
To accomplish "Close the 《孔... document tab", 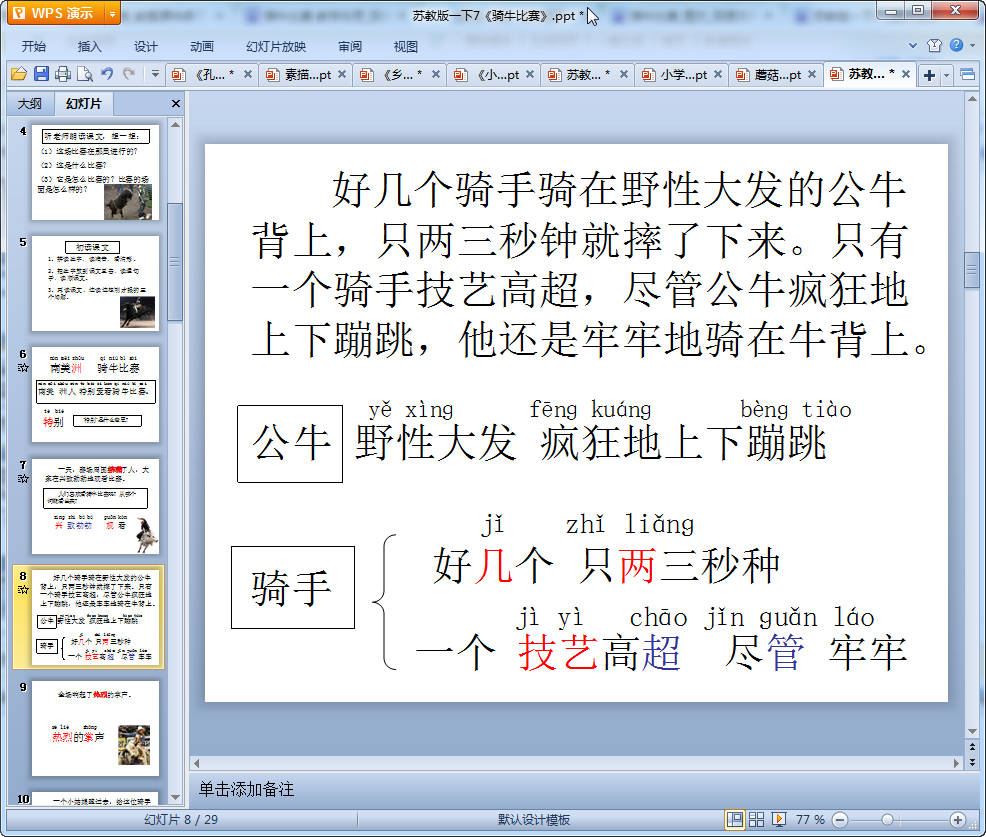I will 248,74.
